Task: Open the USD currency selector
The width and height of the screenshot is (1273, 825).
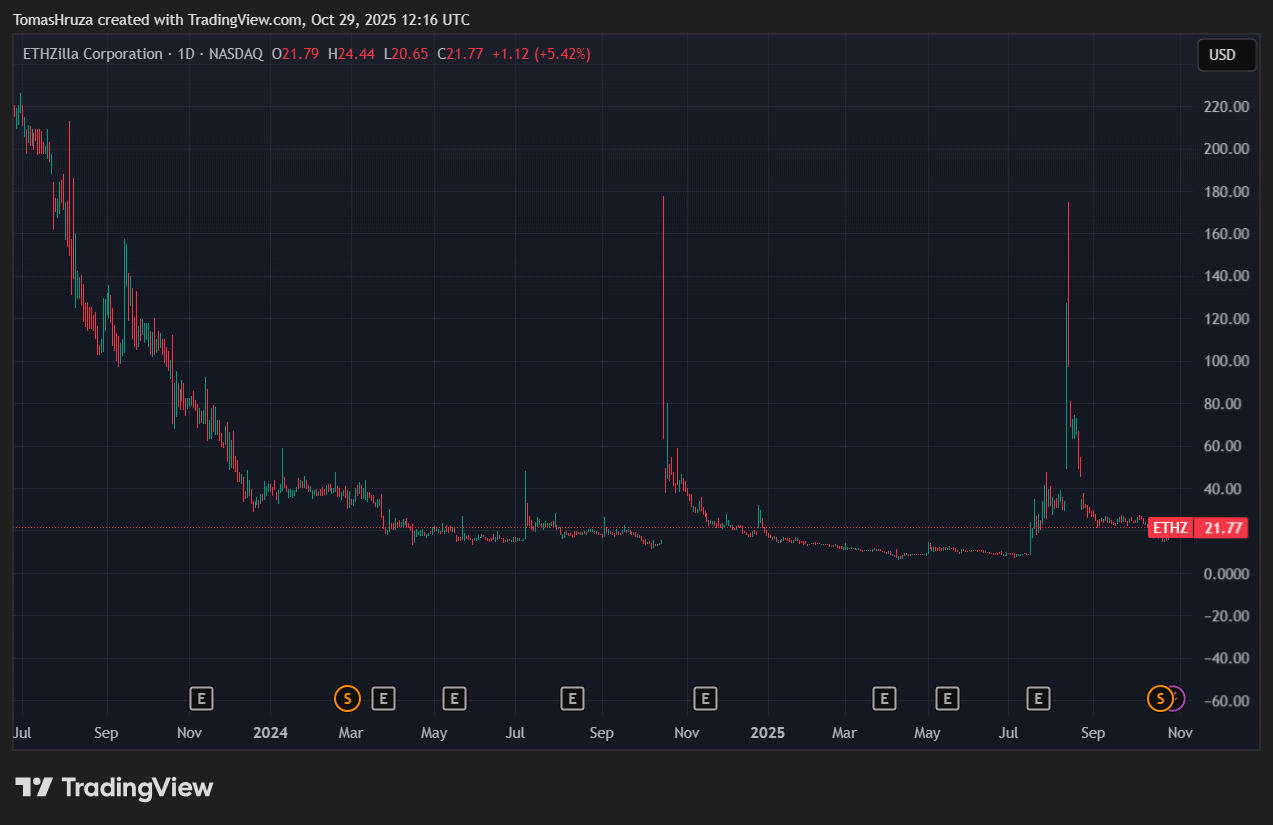Action: point(1226,55)
